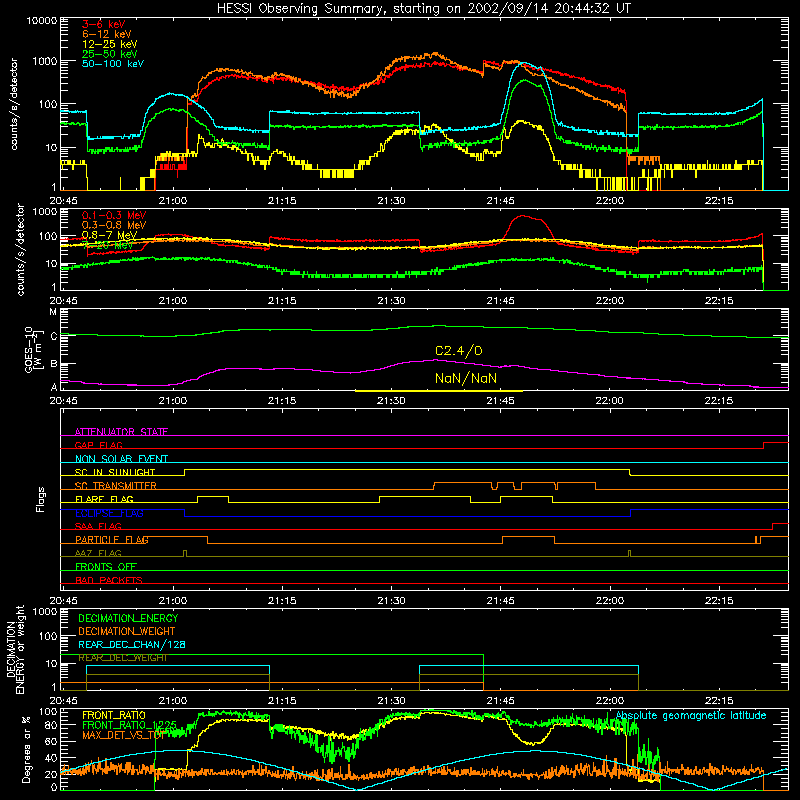Select the orange 6-12 keV legend label

click(x=107, y=34)
